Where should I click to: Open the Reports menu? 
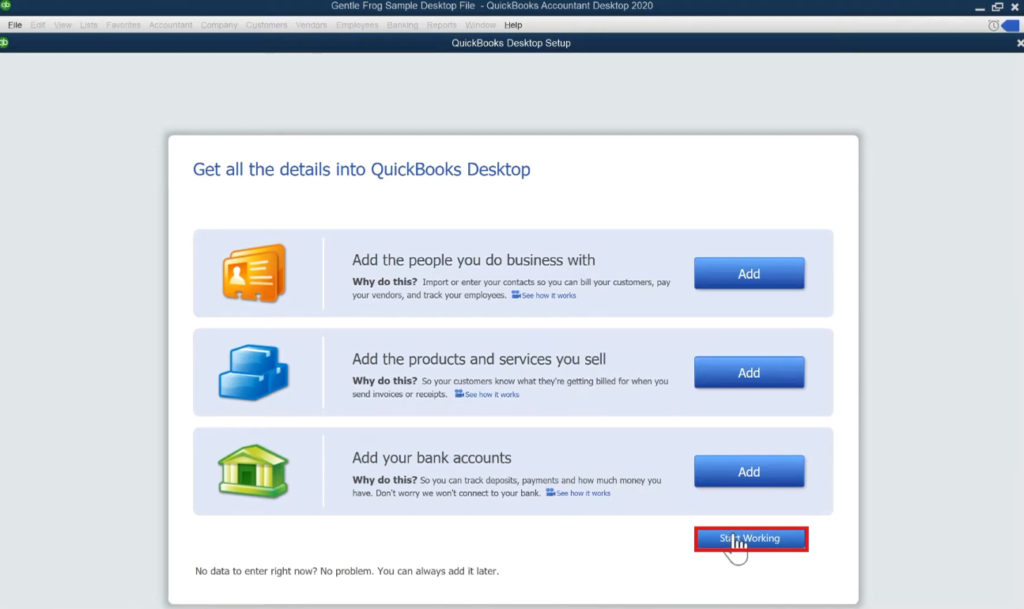pyautogui.click(x=441, y=25)
